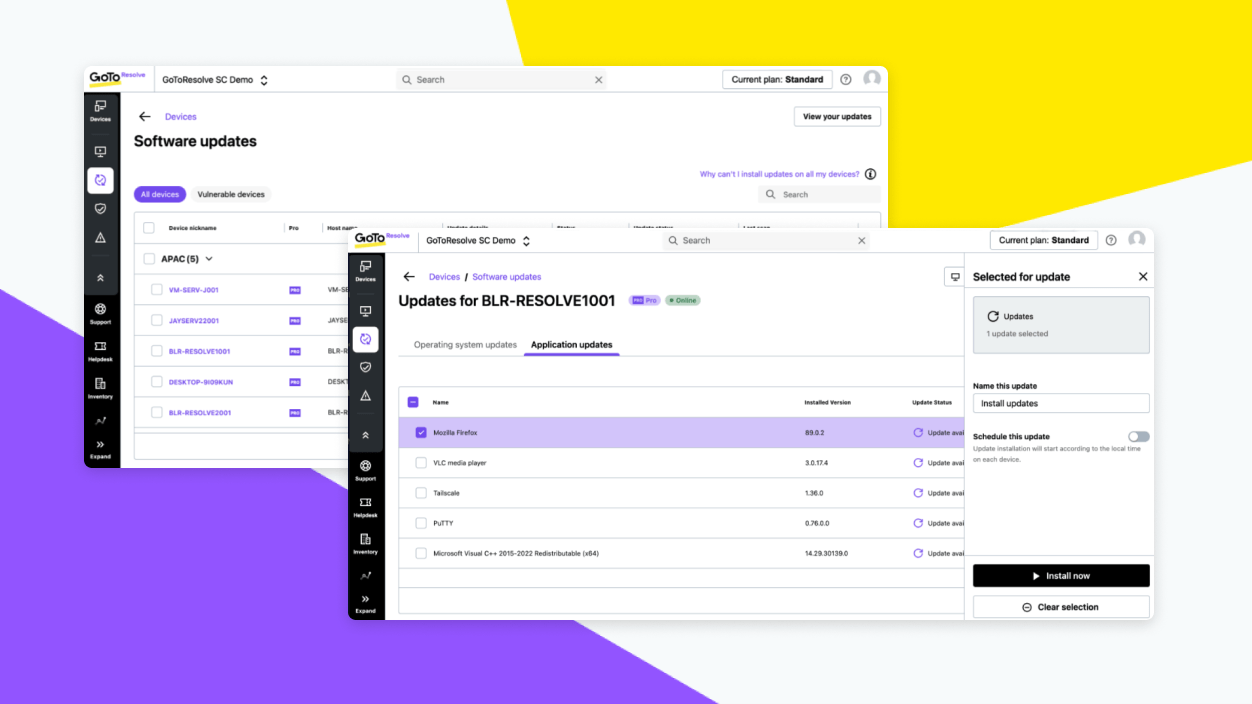This screenshot has height=704, width=1252.
Task: Check the VLC media player checkbox
Action: click(421, 463)
